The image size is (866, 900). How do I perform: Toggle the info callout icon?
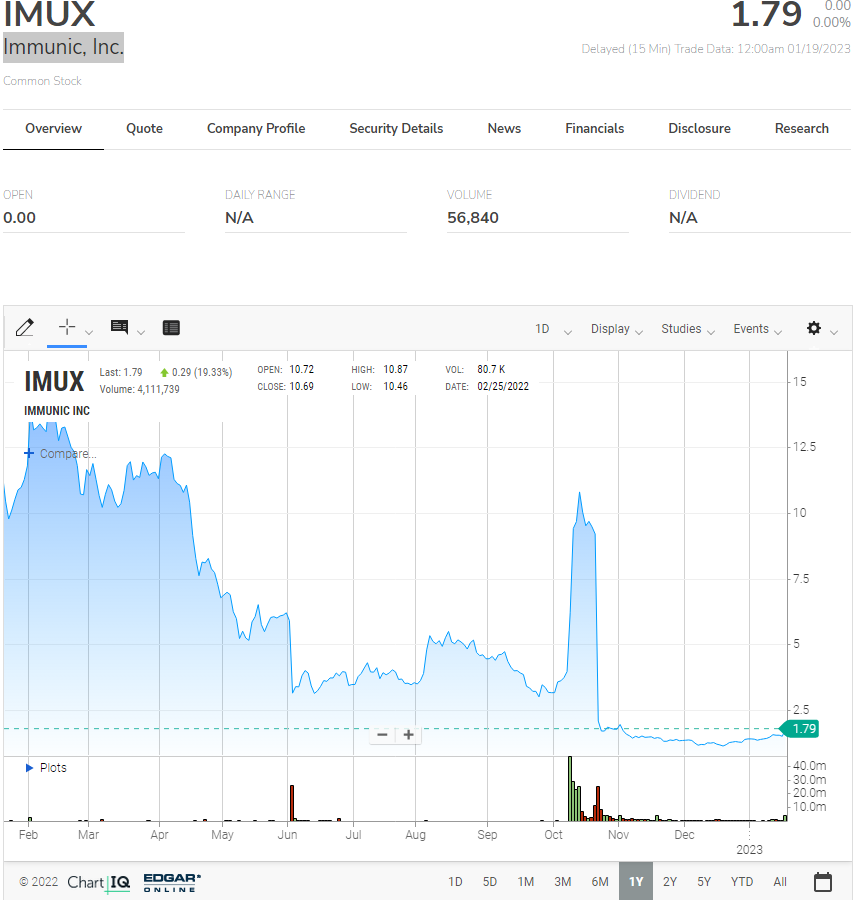[119, 327]
